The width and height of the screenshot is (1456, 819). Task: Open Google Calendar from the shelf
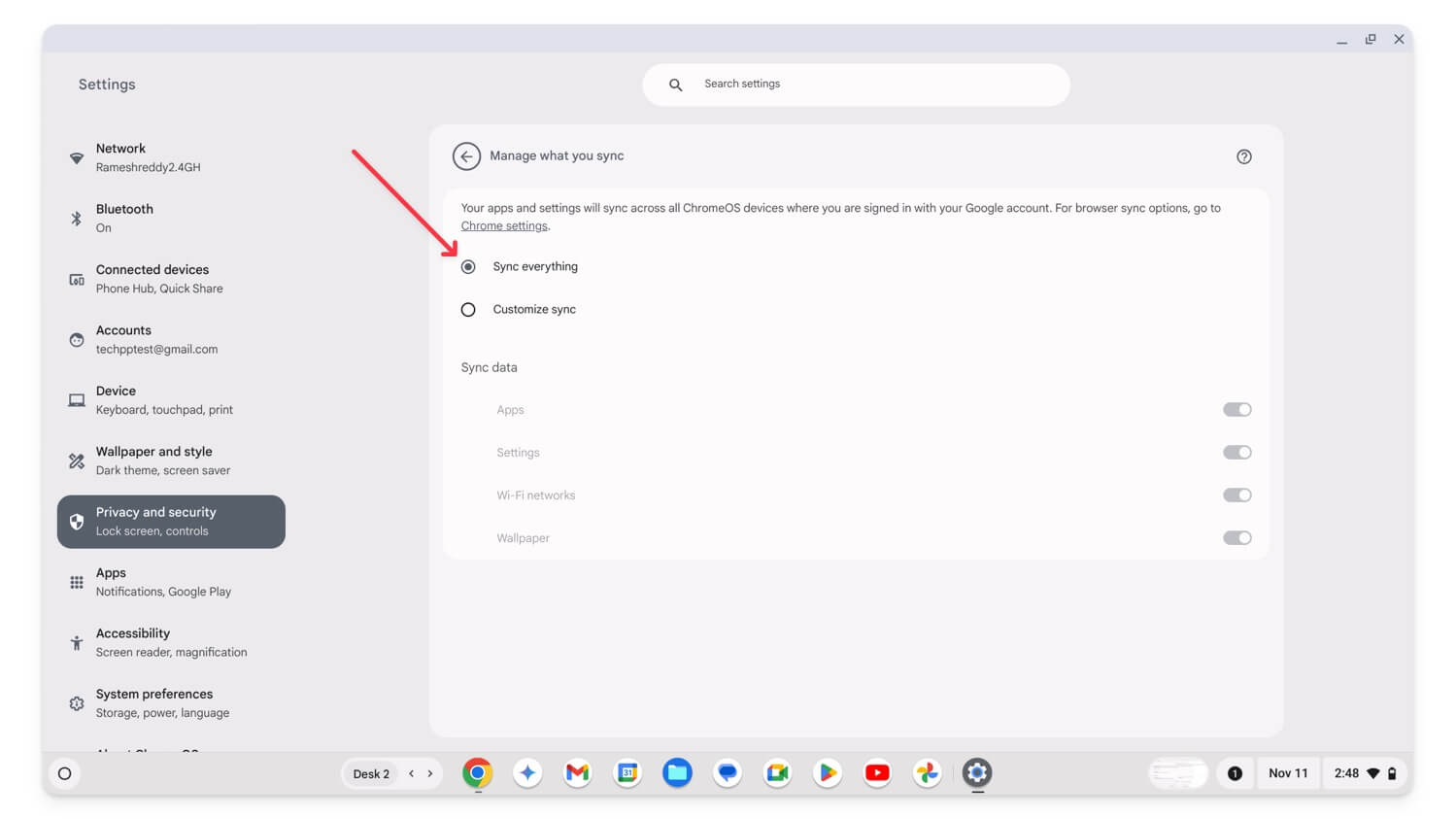[627, 773]
